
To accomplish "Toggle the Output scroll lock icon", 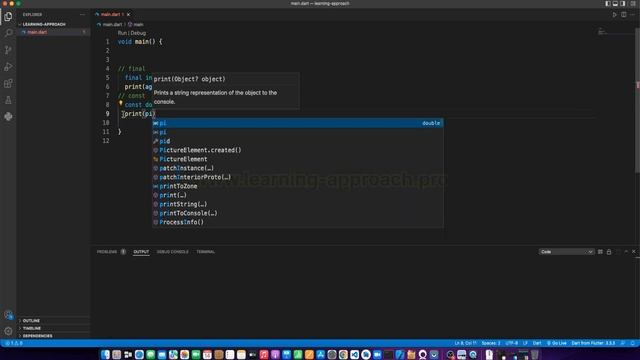I will 609,252.
